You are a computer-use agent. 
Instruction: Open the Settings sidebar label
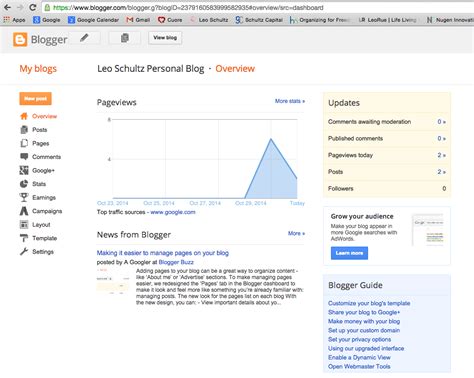pos(43,252)
